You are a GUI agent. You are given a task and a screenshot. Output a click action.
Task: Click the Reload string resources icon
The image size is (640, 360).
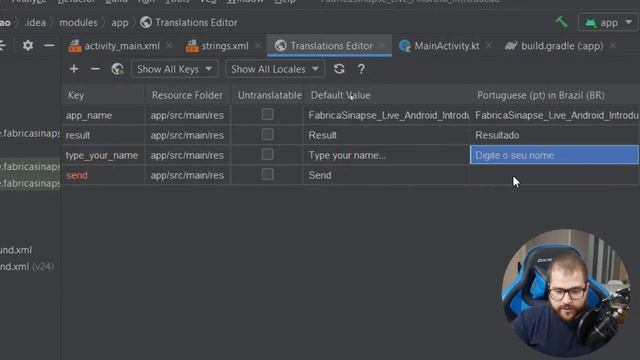[339, 69]
